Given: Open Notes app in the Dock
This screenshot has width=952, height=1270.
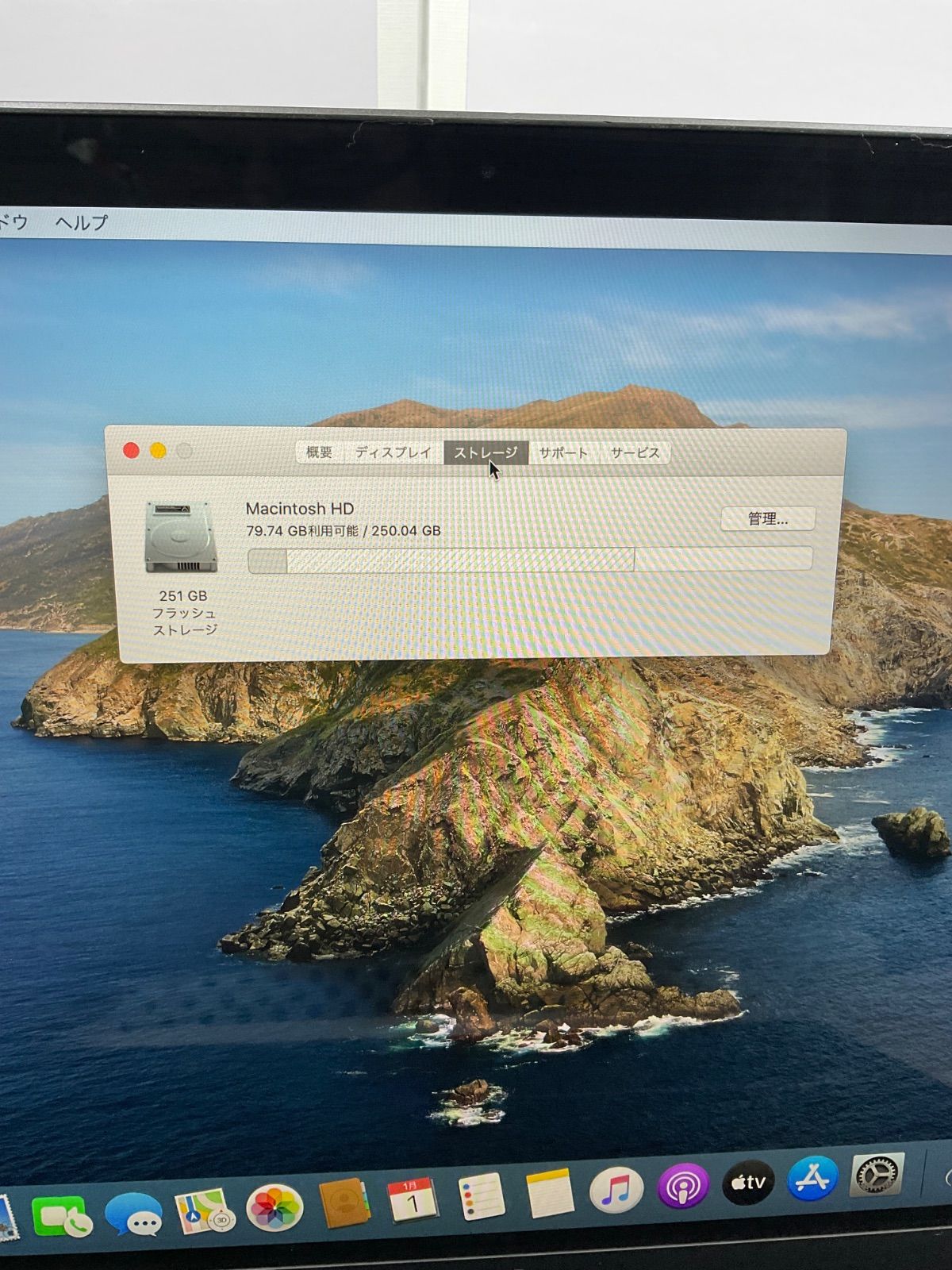Looking at the screenshot, I should click(549, 1192).
